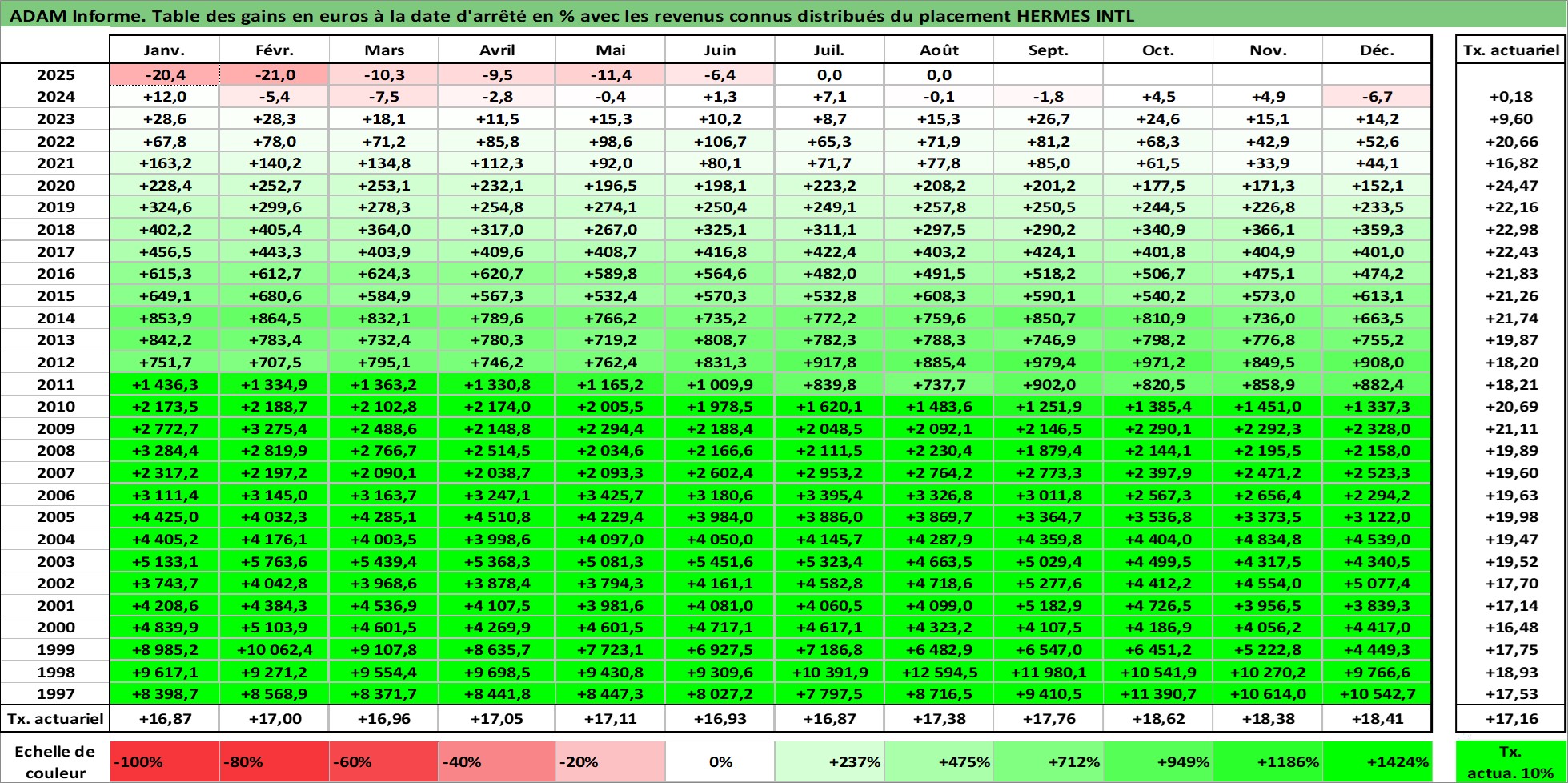Screen dimensions: 1568x783
Task: Select the Oct. column header
Action: click(x=1158, y=50)
